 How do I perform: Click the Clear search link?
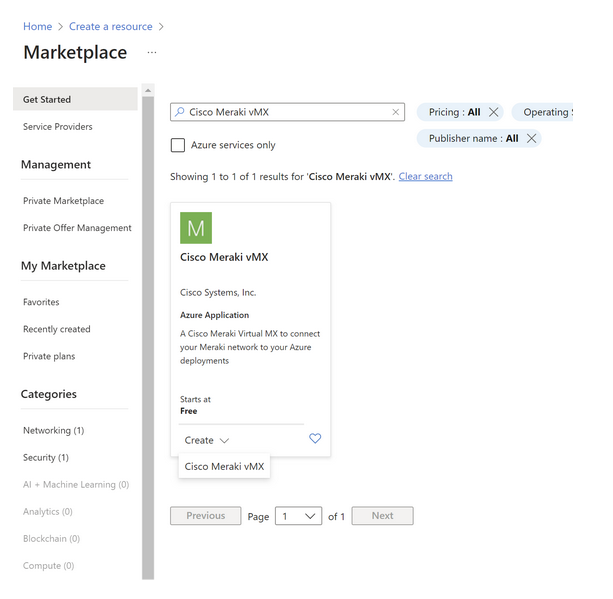point(425,177)
